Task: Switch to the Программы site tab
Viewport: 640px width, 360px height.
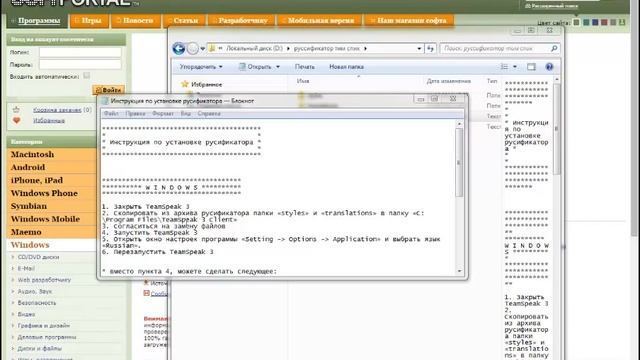Action: click(37, 20)
